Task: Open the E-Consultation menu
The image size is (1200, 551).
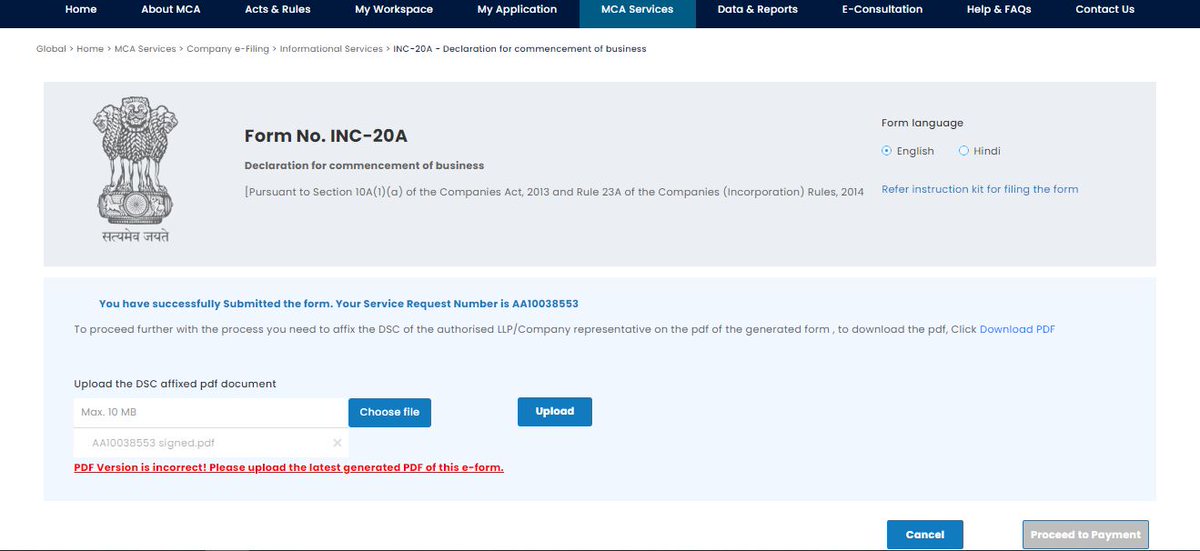Action: [x=882, y=10]
